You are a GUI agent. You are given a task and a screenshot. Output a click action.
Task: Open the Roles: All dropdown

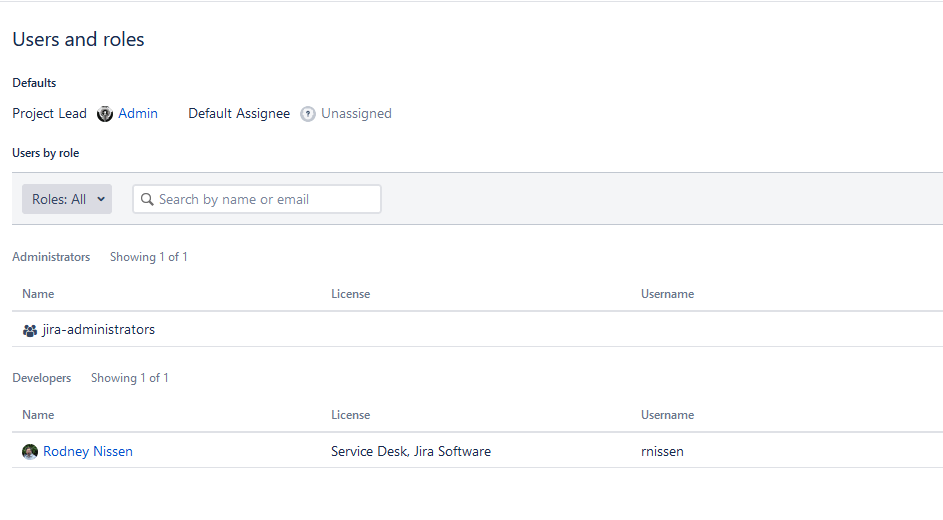click(x=67, y=199)
